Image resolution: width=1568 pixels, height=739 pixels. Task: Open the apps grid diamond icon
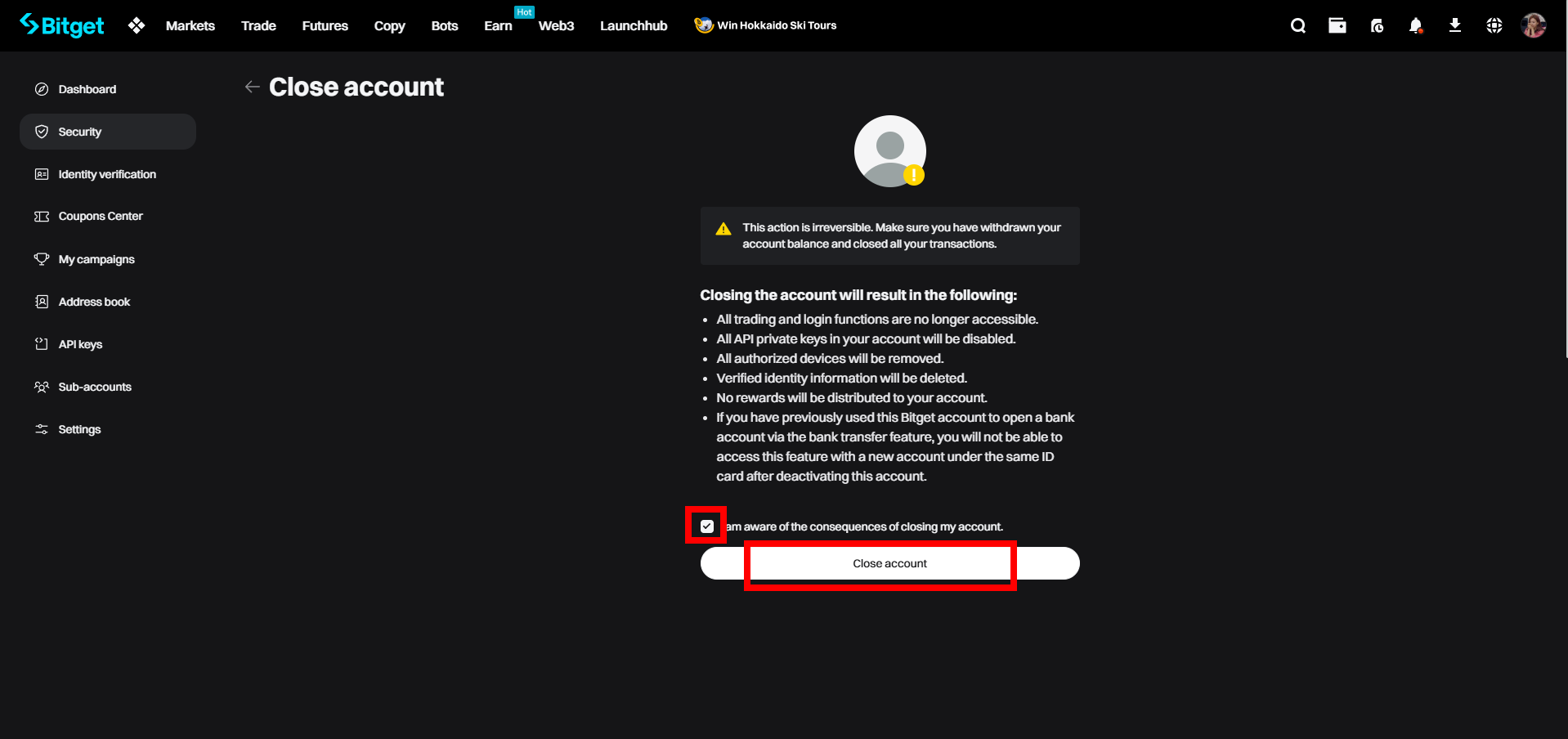[137, 25]
